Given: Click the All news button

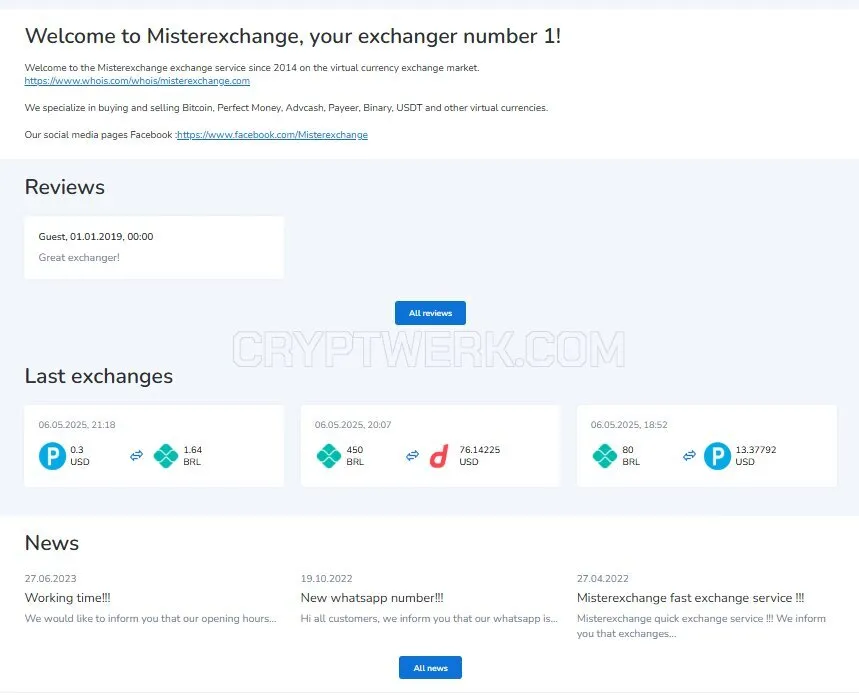Looking at the screenshot, I should [430, 668].
